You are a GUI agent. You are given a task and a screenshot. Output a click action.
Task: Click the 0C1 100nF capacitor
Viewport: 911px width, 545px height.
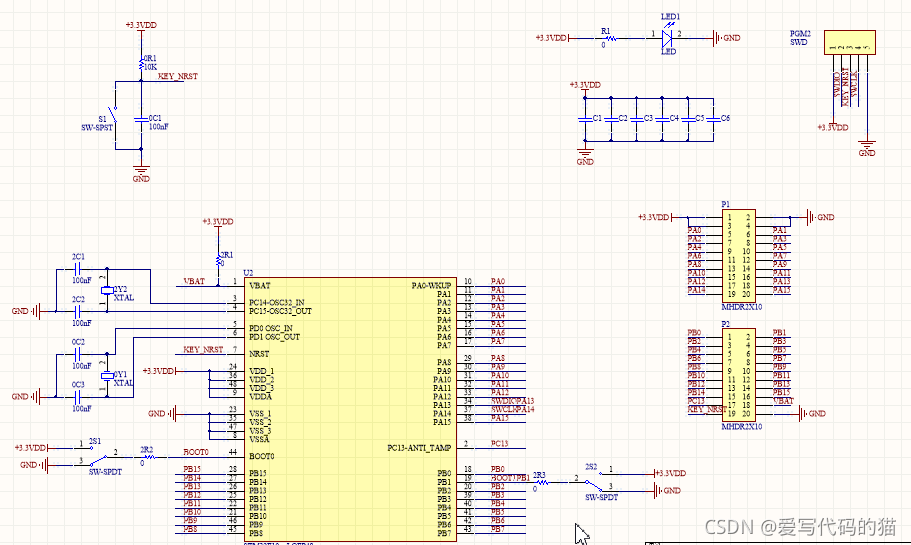click(x=142, y=122)
